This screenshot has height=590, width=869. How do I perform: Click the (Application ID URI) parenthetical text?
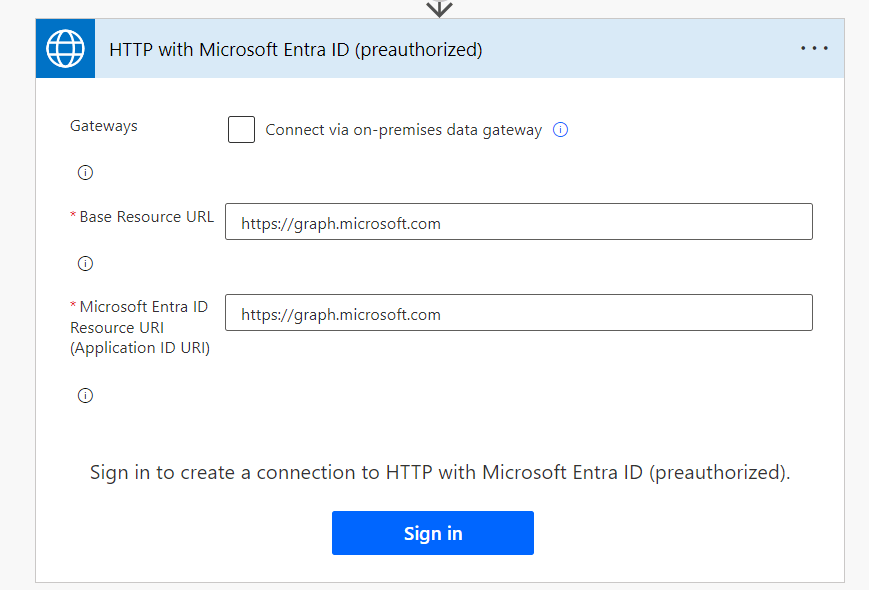(140, 348)
